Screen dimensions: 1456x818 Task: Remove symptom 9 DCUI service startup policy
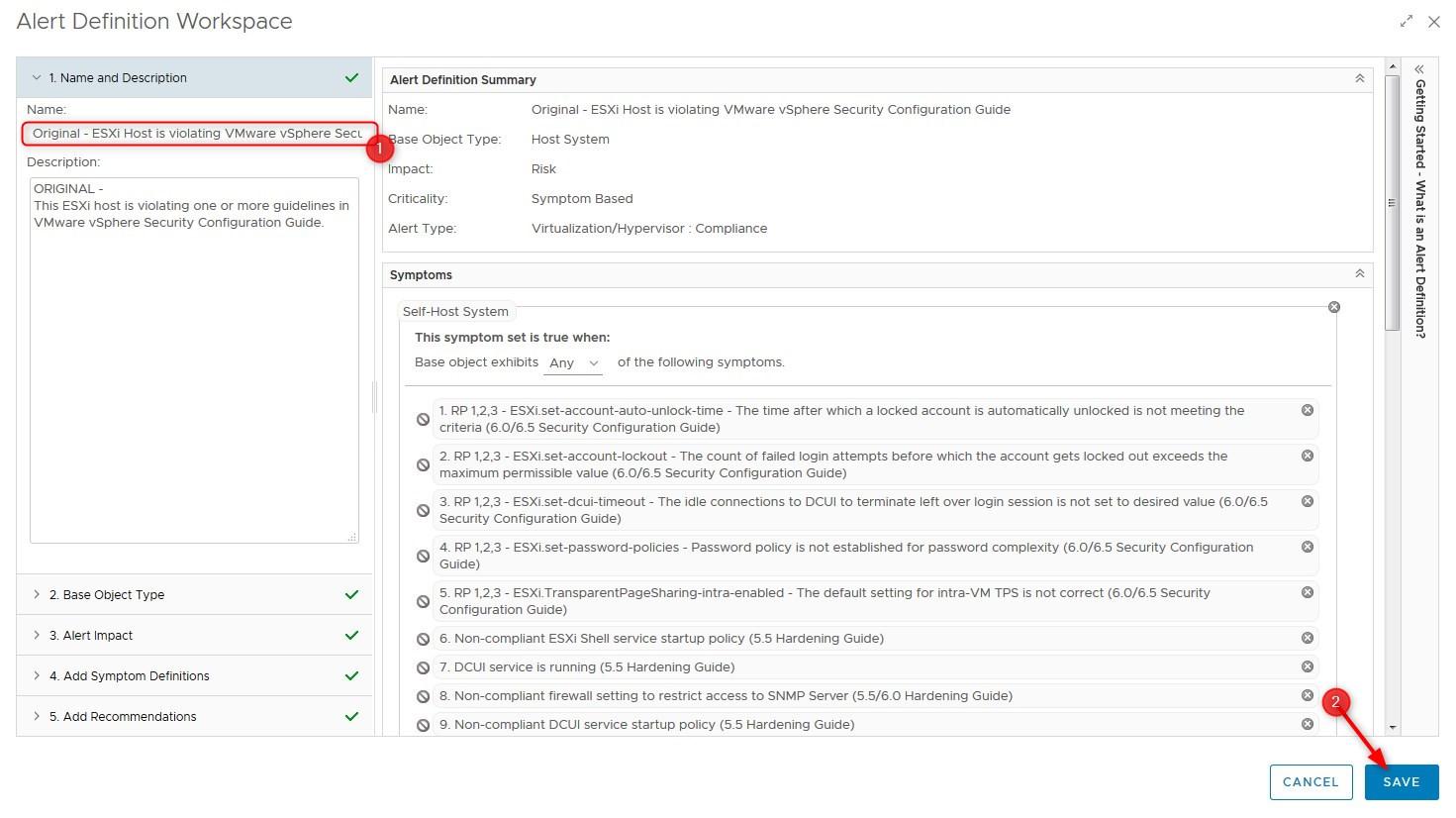[1307, 724]
